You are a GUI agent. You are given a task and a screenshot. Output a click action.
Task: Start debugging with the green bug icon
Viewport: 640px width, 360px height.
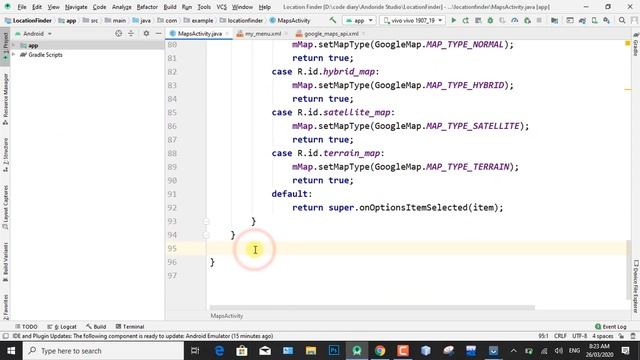tap(490, 20)
